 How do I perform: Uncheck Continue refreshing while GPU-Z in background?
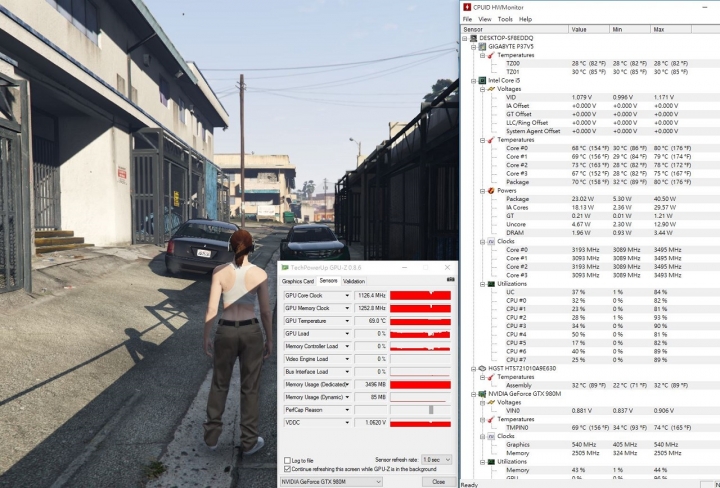[x=287, y=469]
